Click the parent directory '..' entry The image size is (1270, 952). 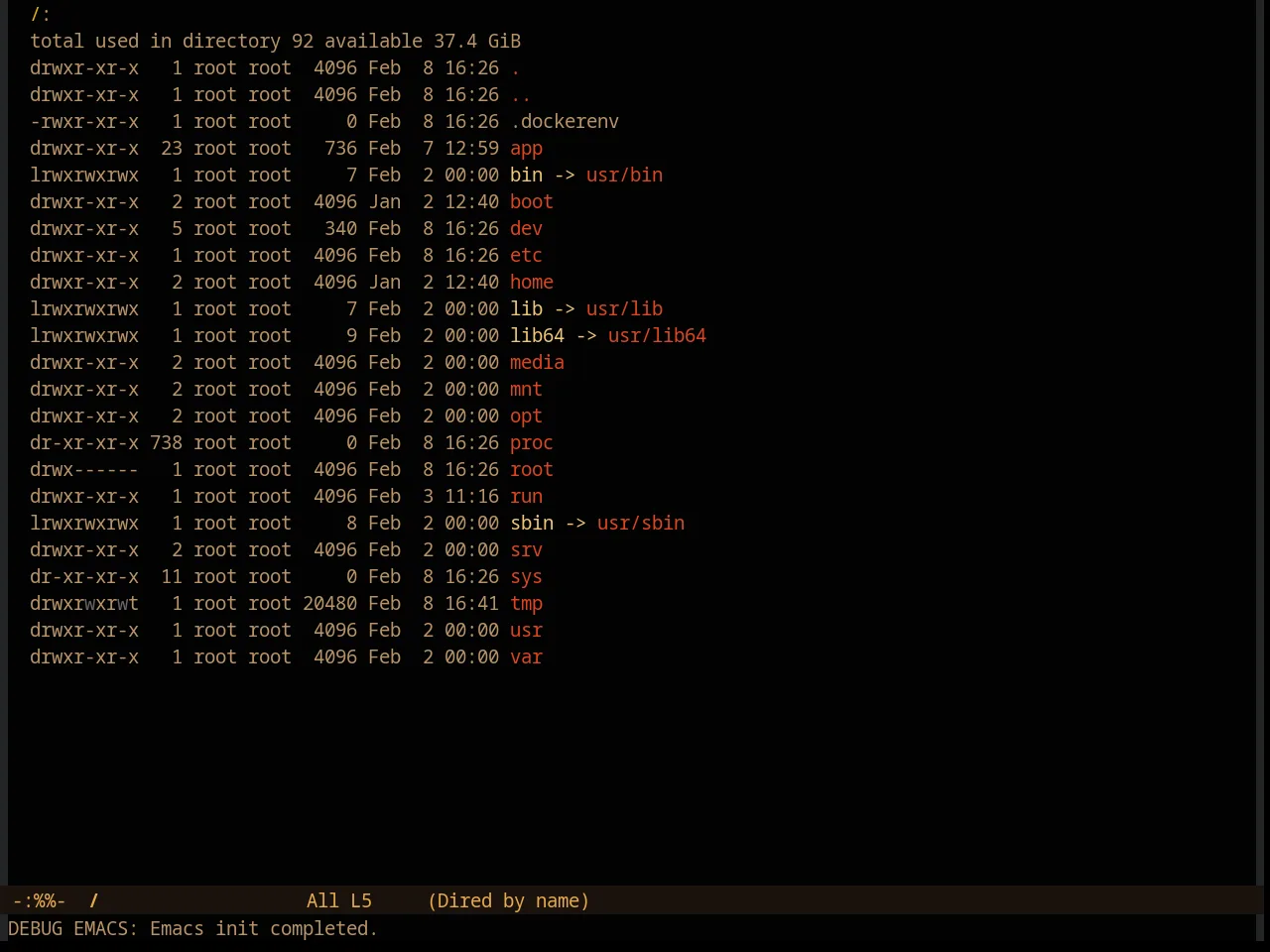521,94
